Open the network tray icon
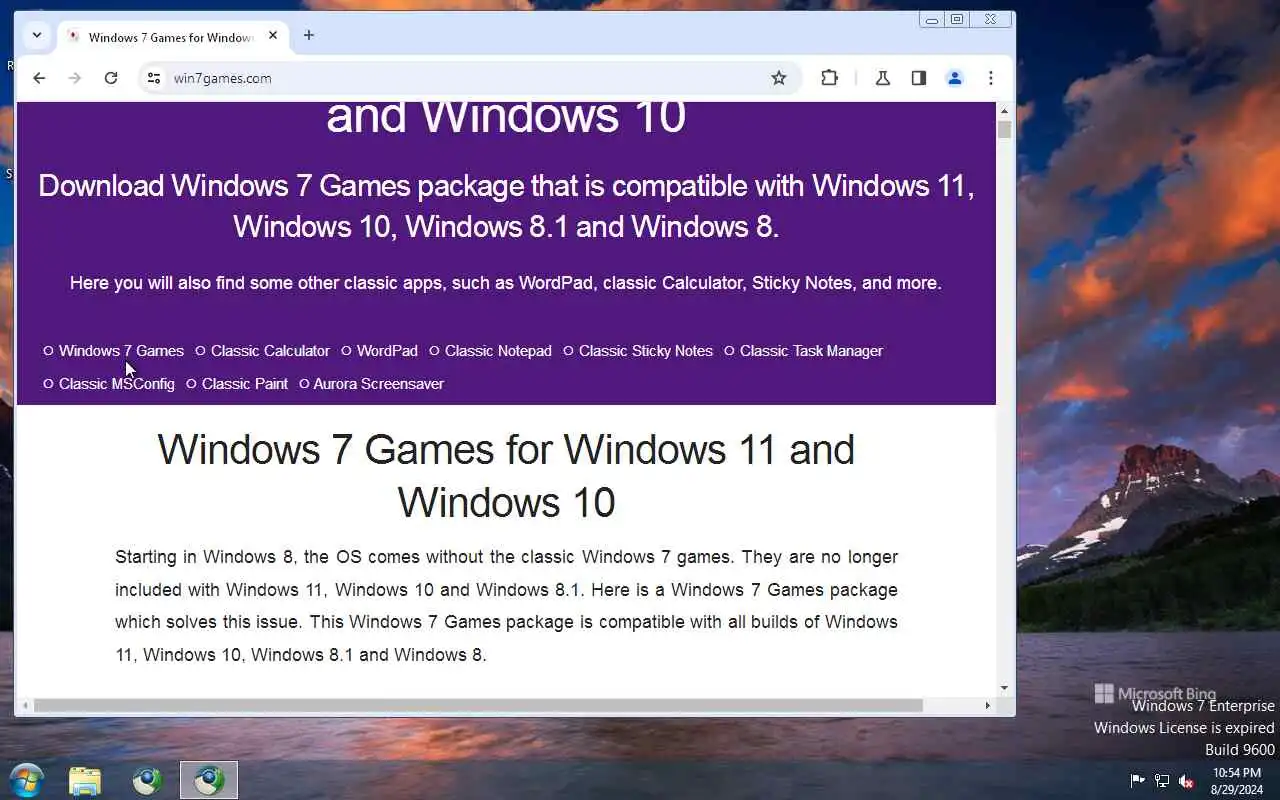The height and width of the screenshot is (800, 1280). pos(1162,781)
